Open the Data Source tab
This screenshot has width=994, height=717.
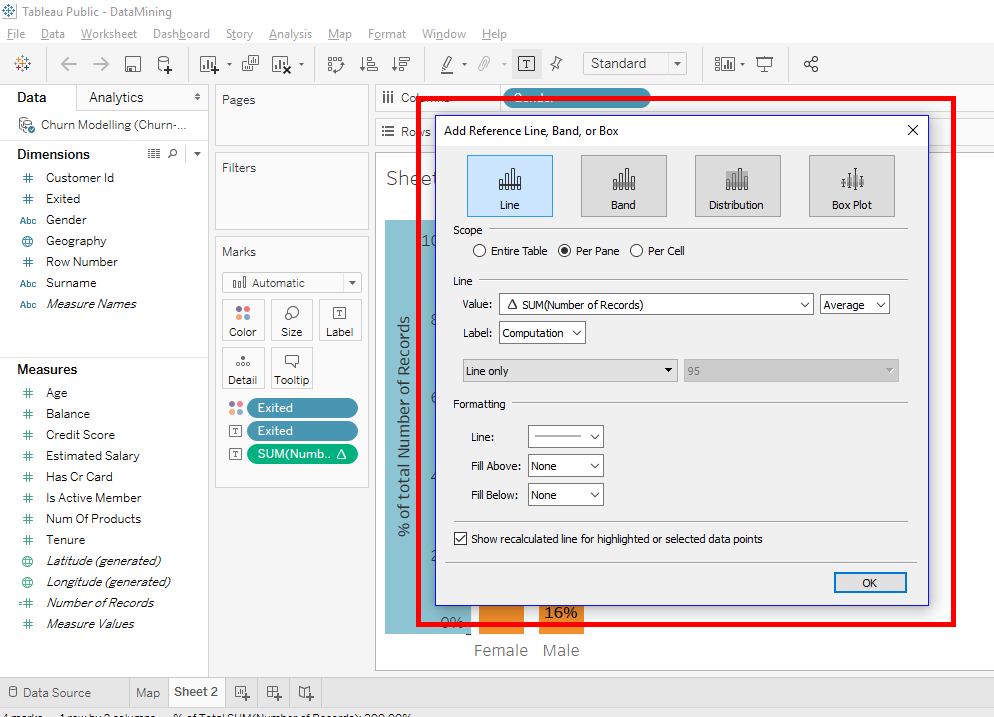point(56,692)
